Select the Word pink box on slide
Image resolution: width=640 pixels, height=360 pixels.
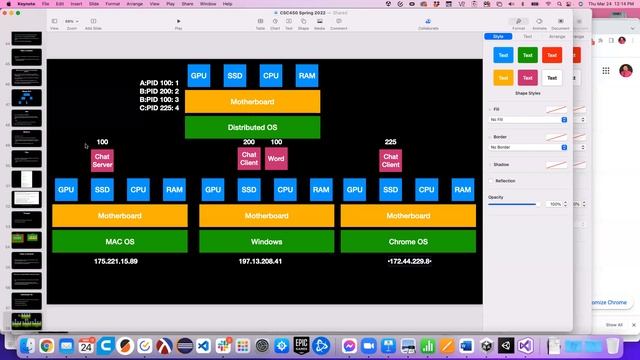click(276, 159)
